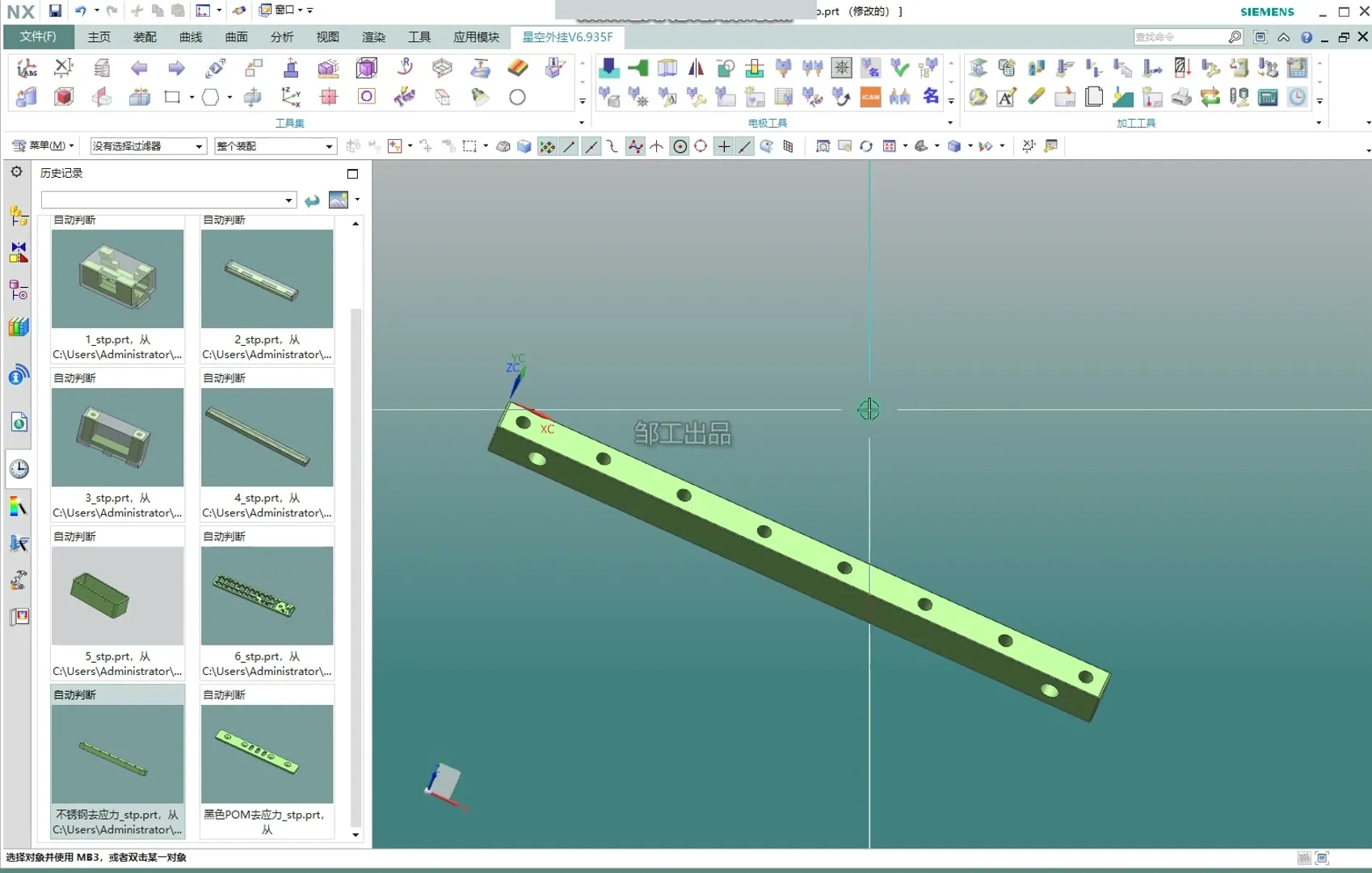Image resolution: width=1372 pixels, height=873 pixels.
Task: Toggle the snap to intersection point option
Action: [x=657, y=146]
